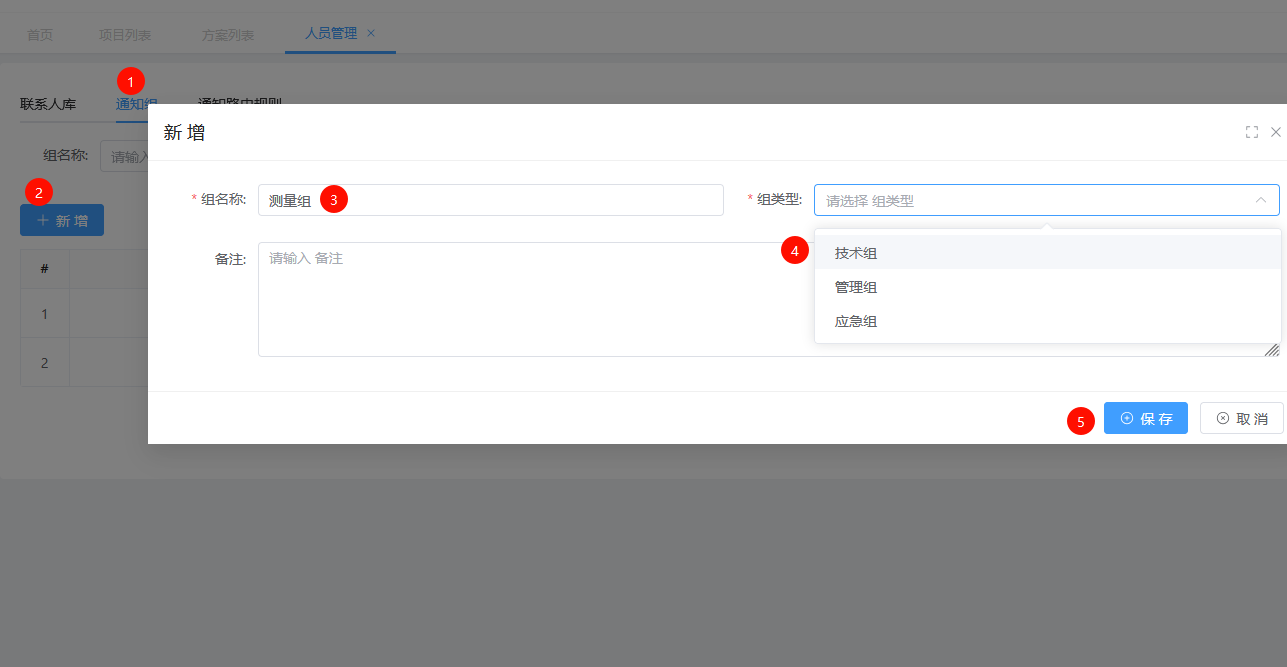Open the 首页 tab
This screenshot has width=1287, height=667.
pyautogui.click(x=40, y=35)
